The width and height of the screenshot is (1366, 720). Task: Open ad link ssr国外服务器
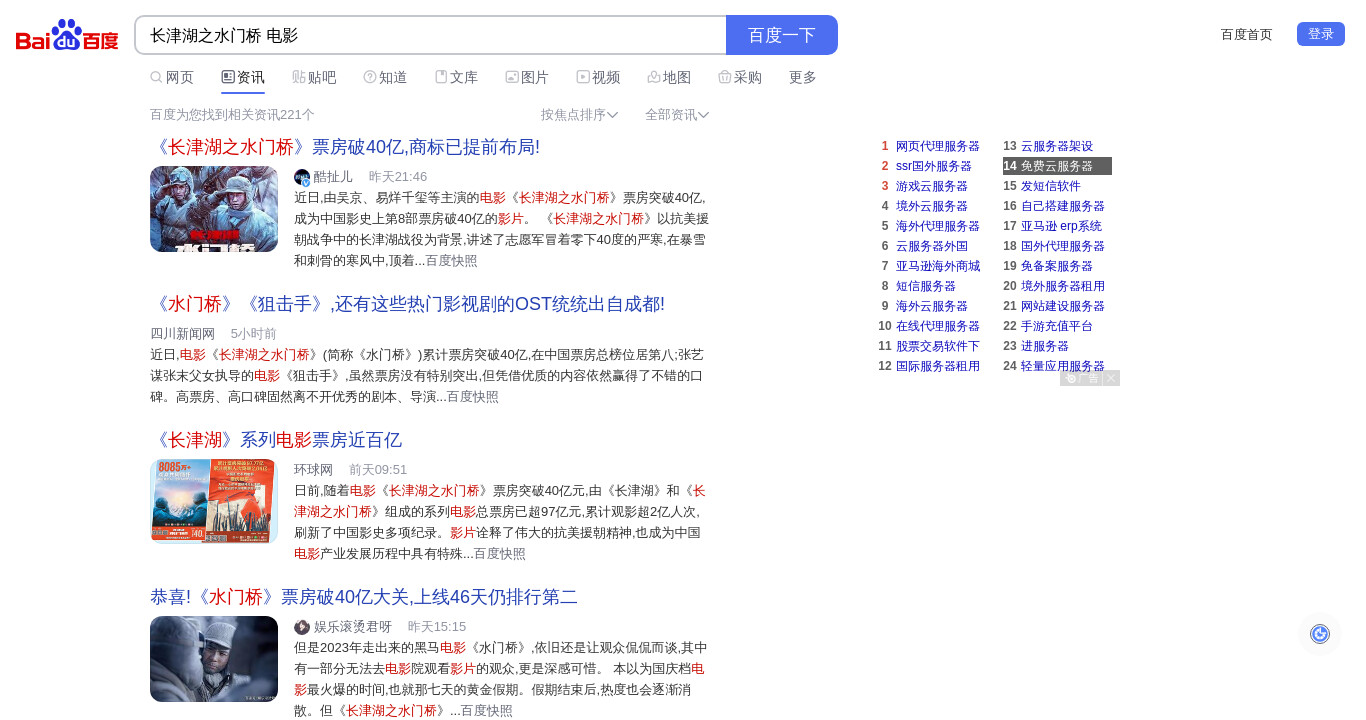(934, 166)
